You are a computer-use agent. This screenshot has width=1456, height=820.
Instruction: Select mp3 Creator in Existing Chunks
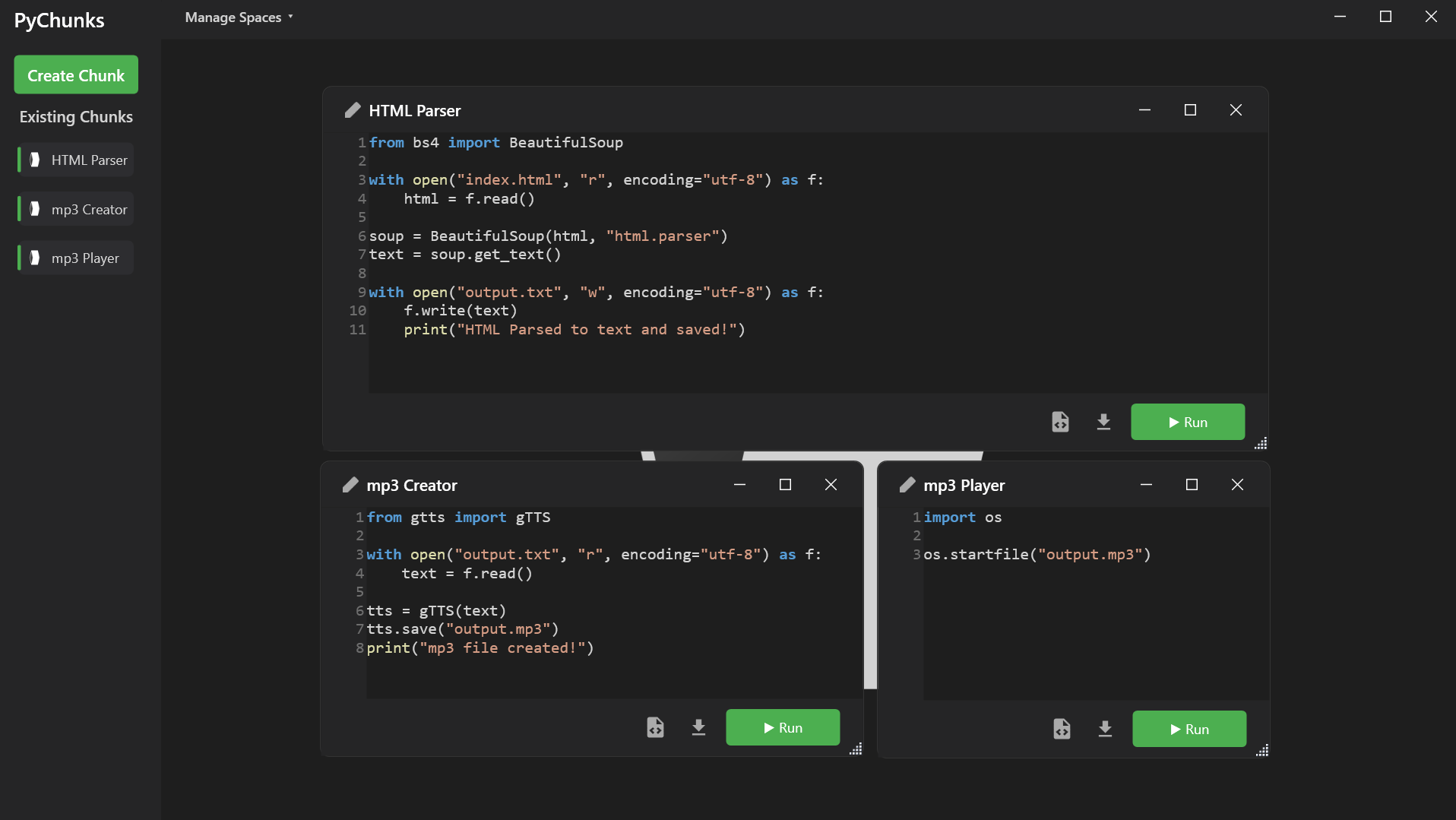(x=76, y=209)
